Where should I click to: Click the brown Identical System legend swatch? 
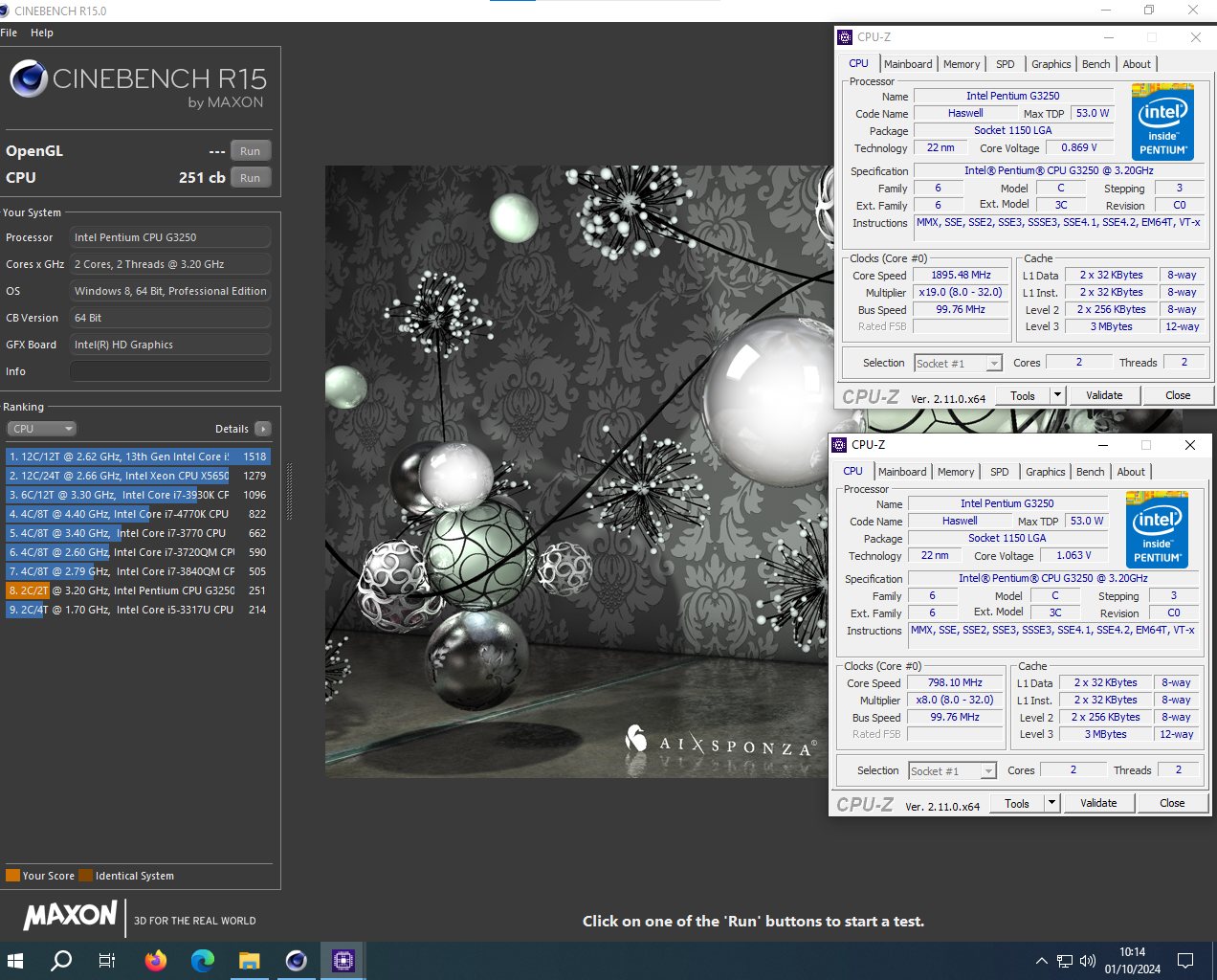coord(86,875)
